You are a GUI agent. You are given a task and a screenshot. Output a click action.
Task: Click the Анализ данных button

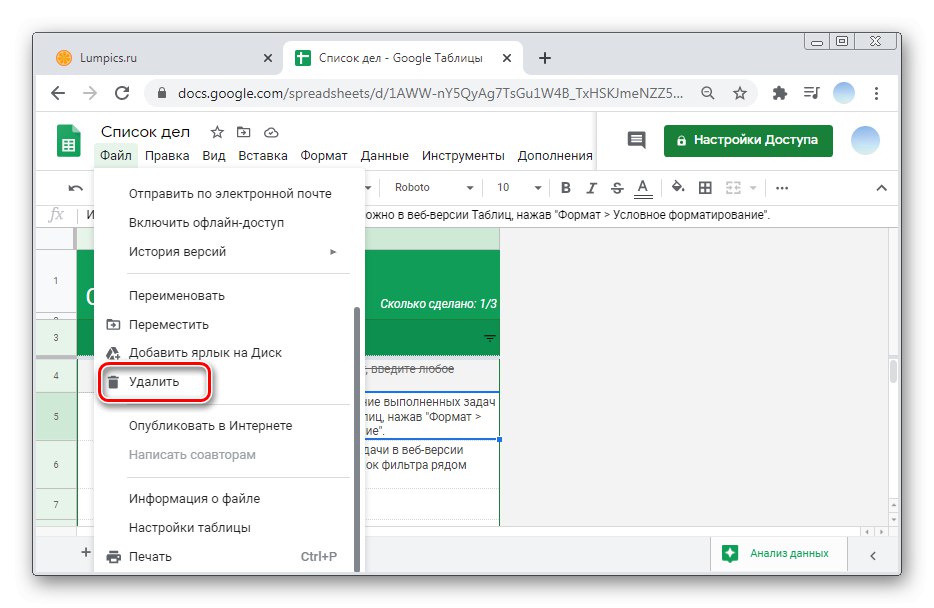(x=778, y=554)
